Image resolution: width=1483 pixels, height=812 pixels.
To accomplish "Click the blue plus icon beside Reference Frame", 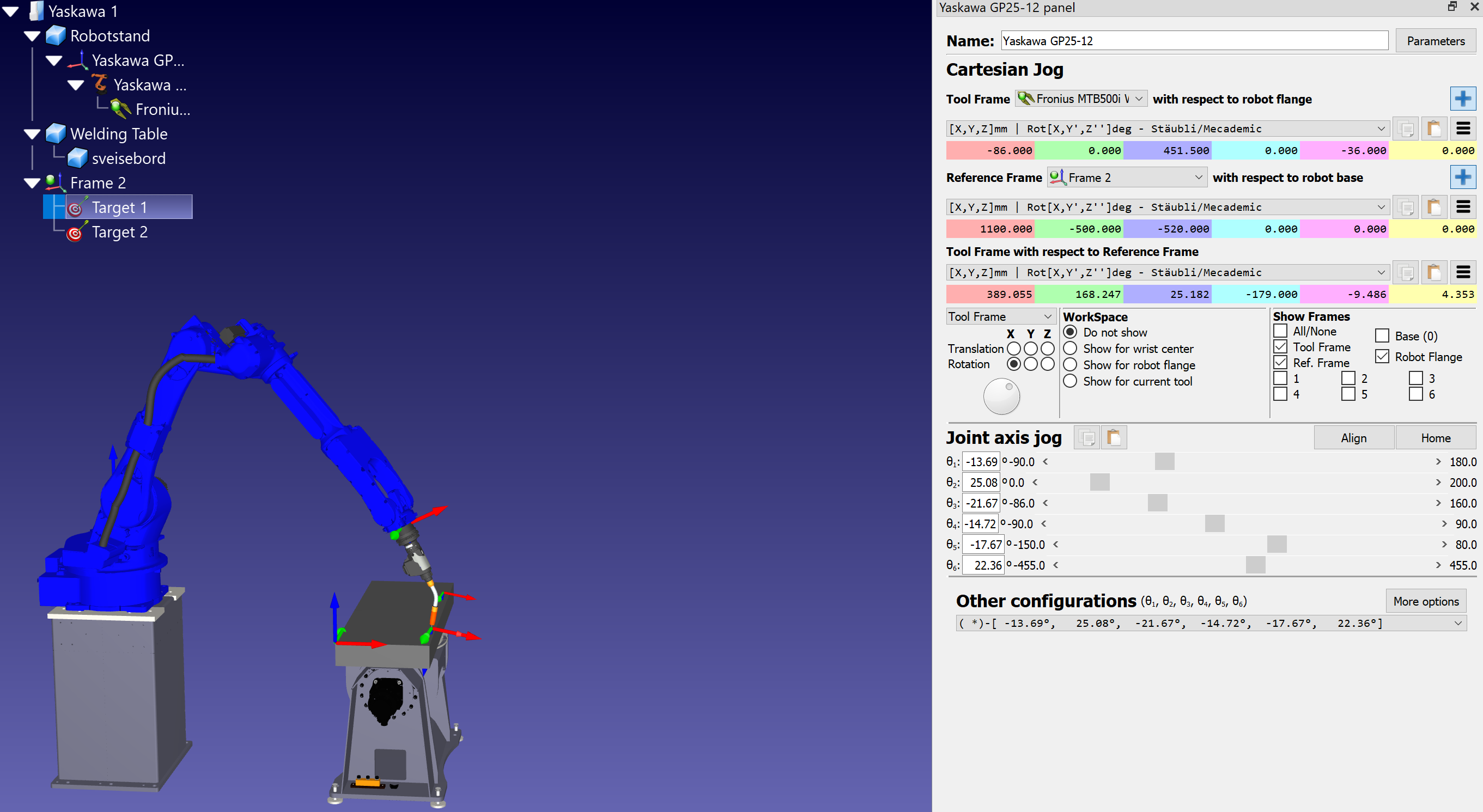I will click(x=1462, y=177).
